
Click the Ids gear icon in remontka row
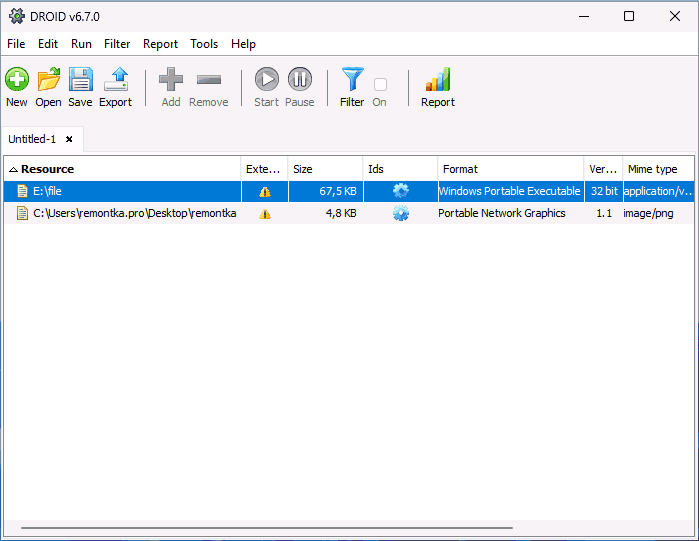click(x=401, y=213)
